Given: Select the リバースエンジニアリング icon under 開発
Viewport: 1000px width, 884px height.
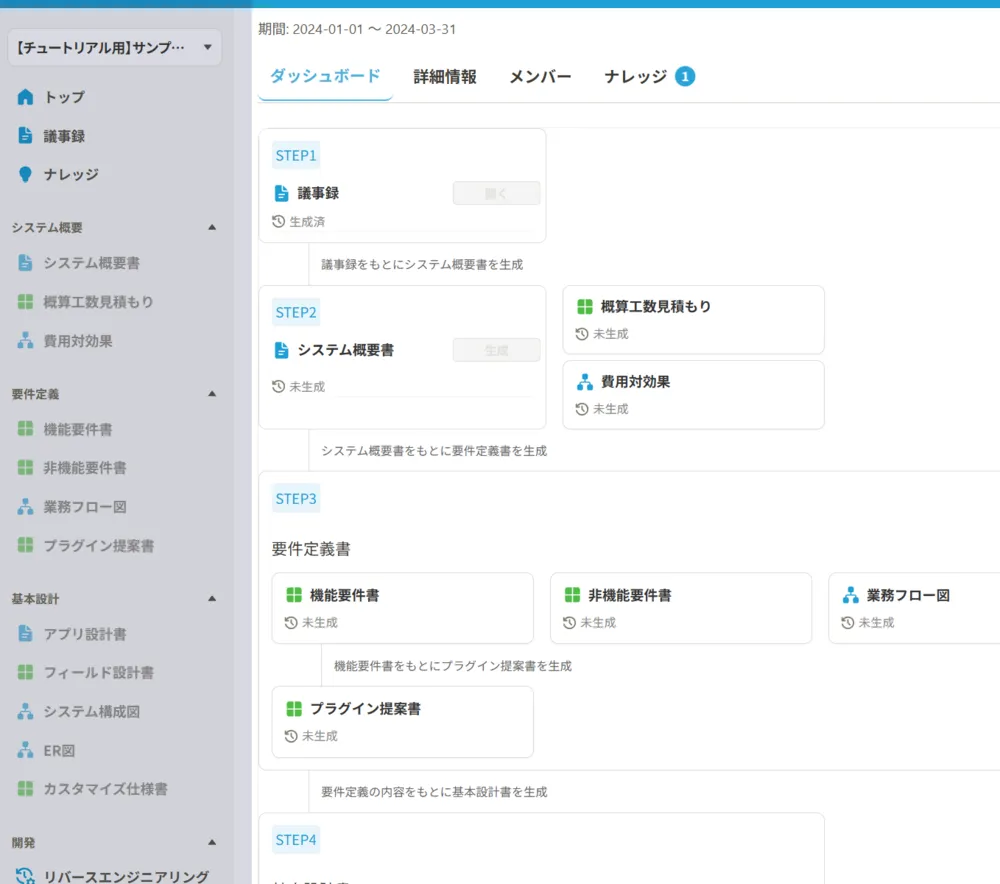Looking at the screenshot, I should coord(25,875).
